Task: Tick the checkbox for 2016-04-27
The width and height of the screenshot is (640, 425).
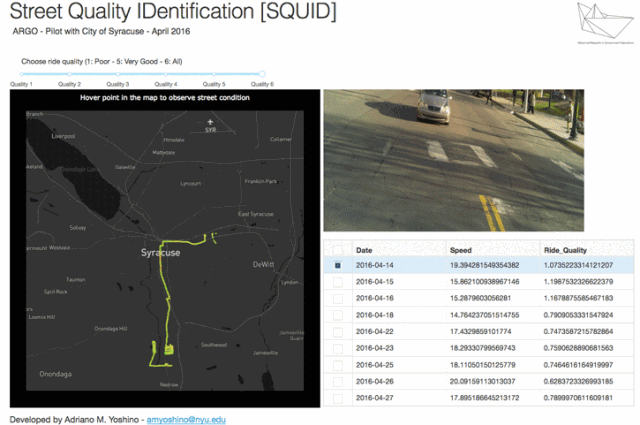Action: [x=338, y=396]
